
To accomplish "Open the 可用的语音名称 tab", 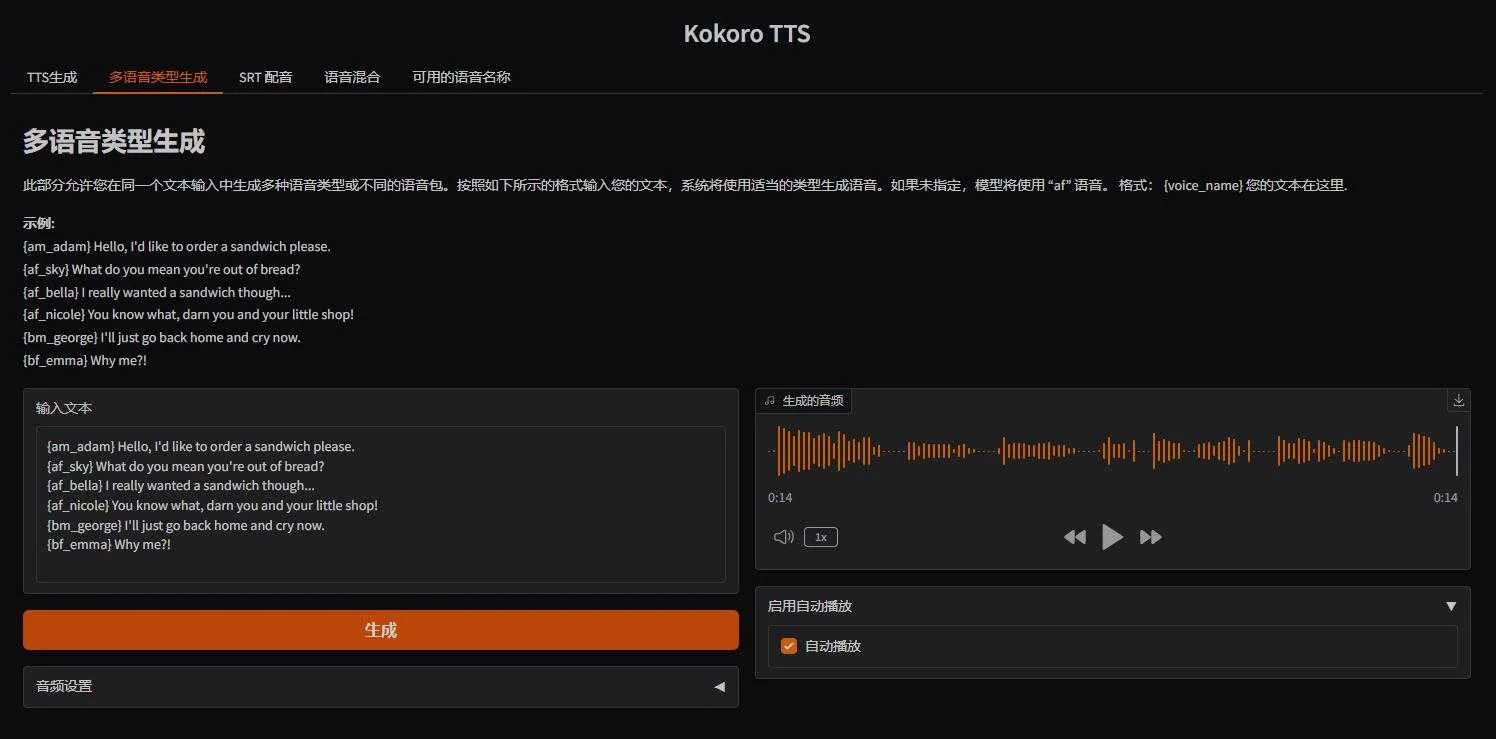I will [461, 77].
